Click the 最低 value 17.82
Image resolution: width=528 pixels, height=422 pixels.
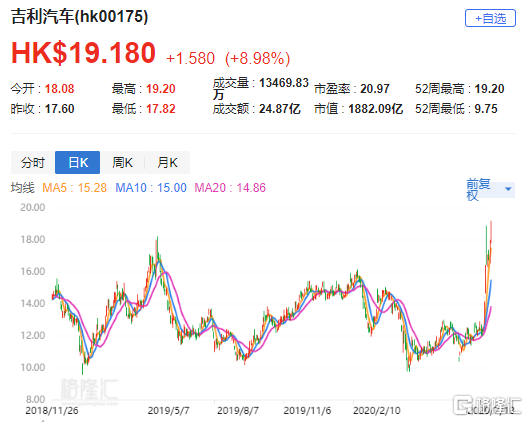coord(161,109)
